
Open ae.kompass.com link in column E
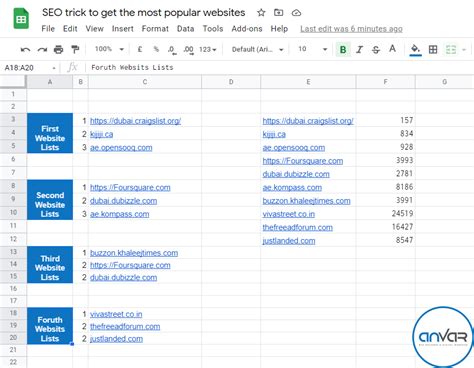292,188
